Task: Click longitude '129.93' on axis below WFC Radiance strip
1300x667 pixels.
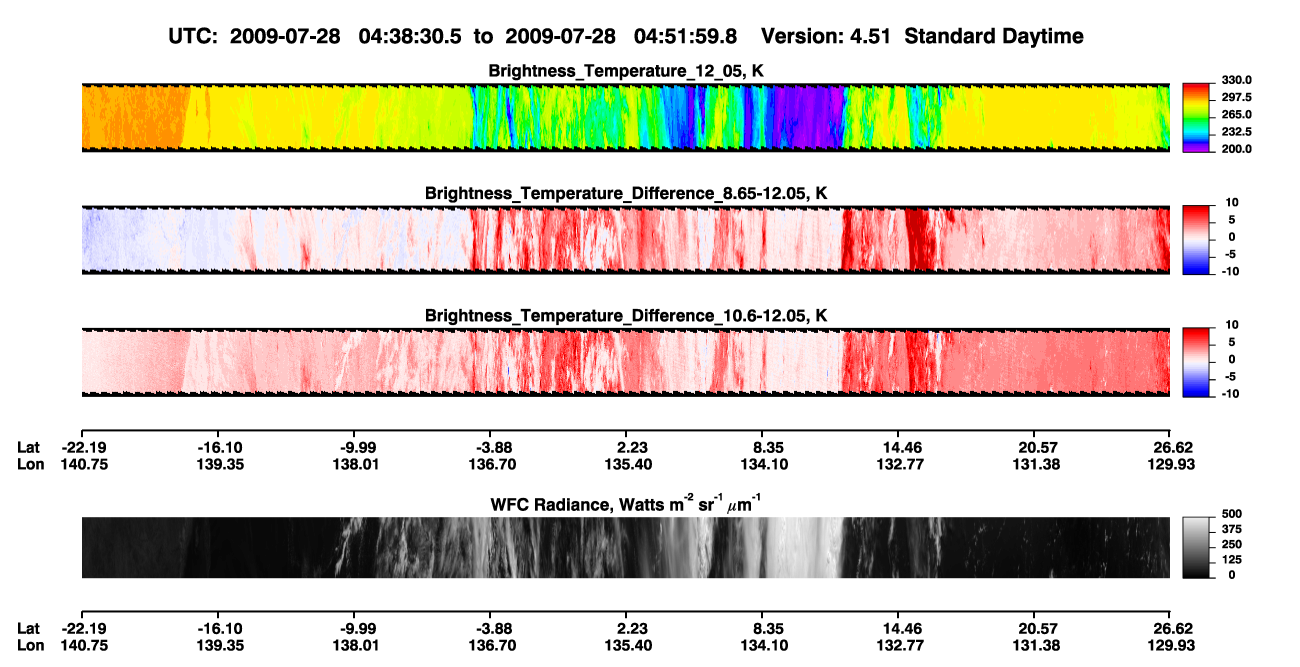Action: pos(1171,644)
